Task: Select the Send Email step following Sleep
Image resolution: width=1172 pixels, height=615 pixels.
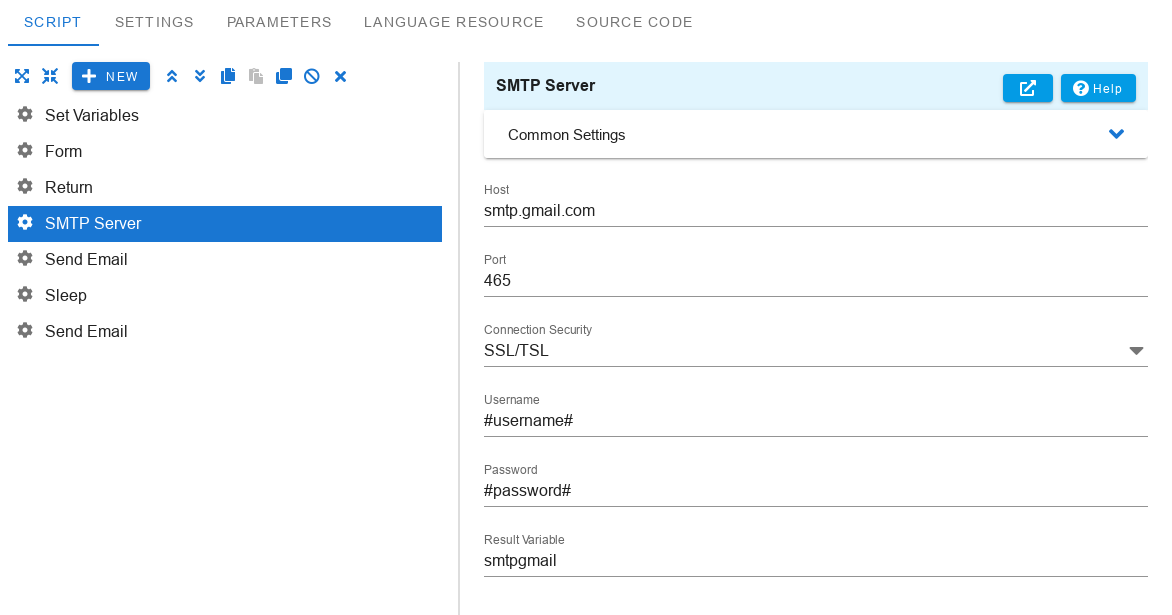Action: click(225, 331)
